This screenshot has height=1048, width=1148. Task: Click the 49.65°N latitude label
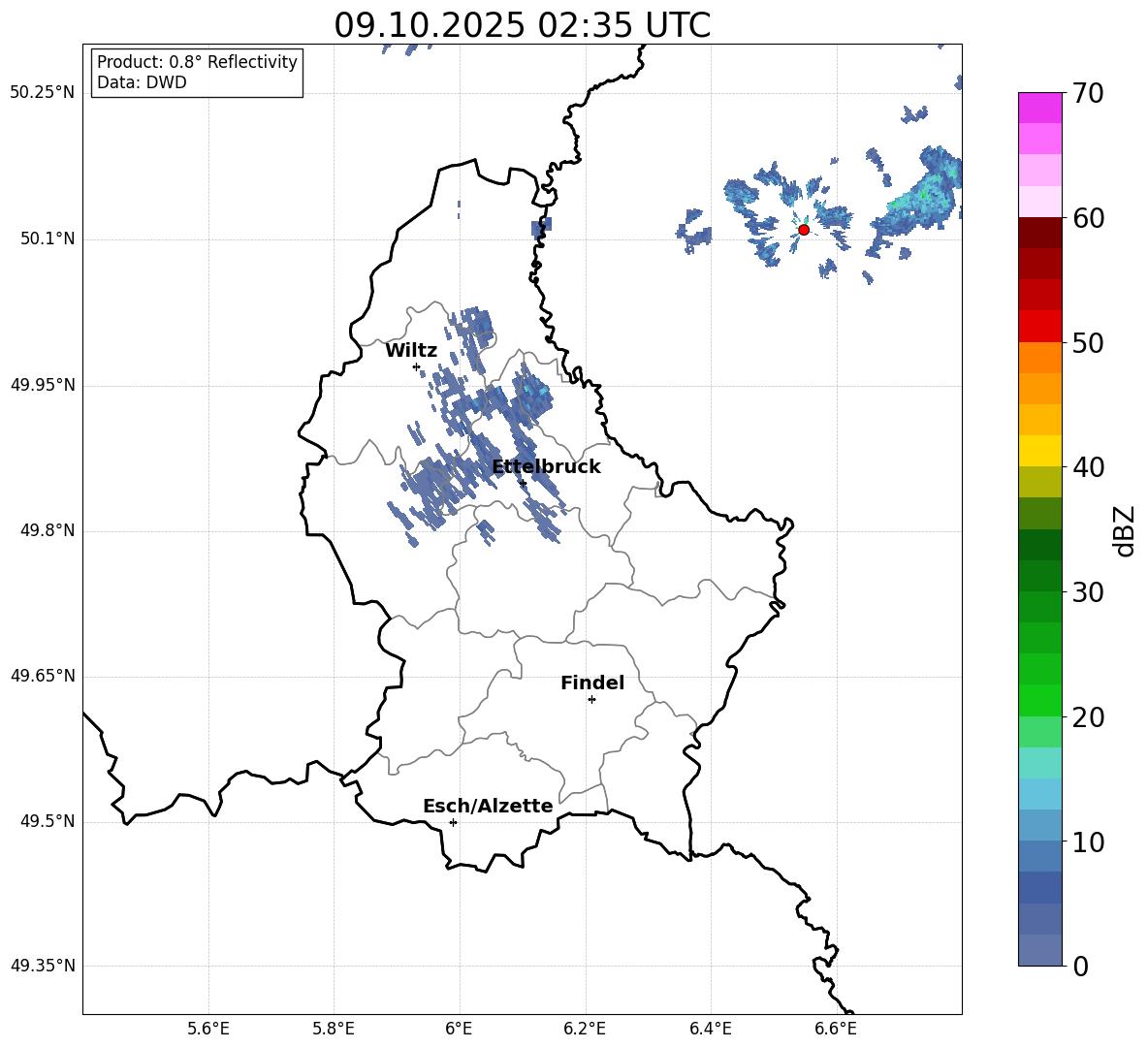click(x=43, y=676)
